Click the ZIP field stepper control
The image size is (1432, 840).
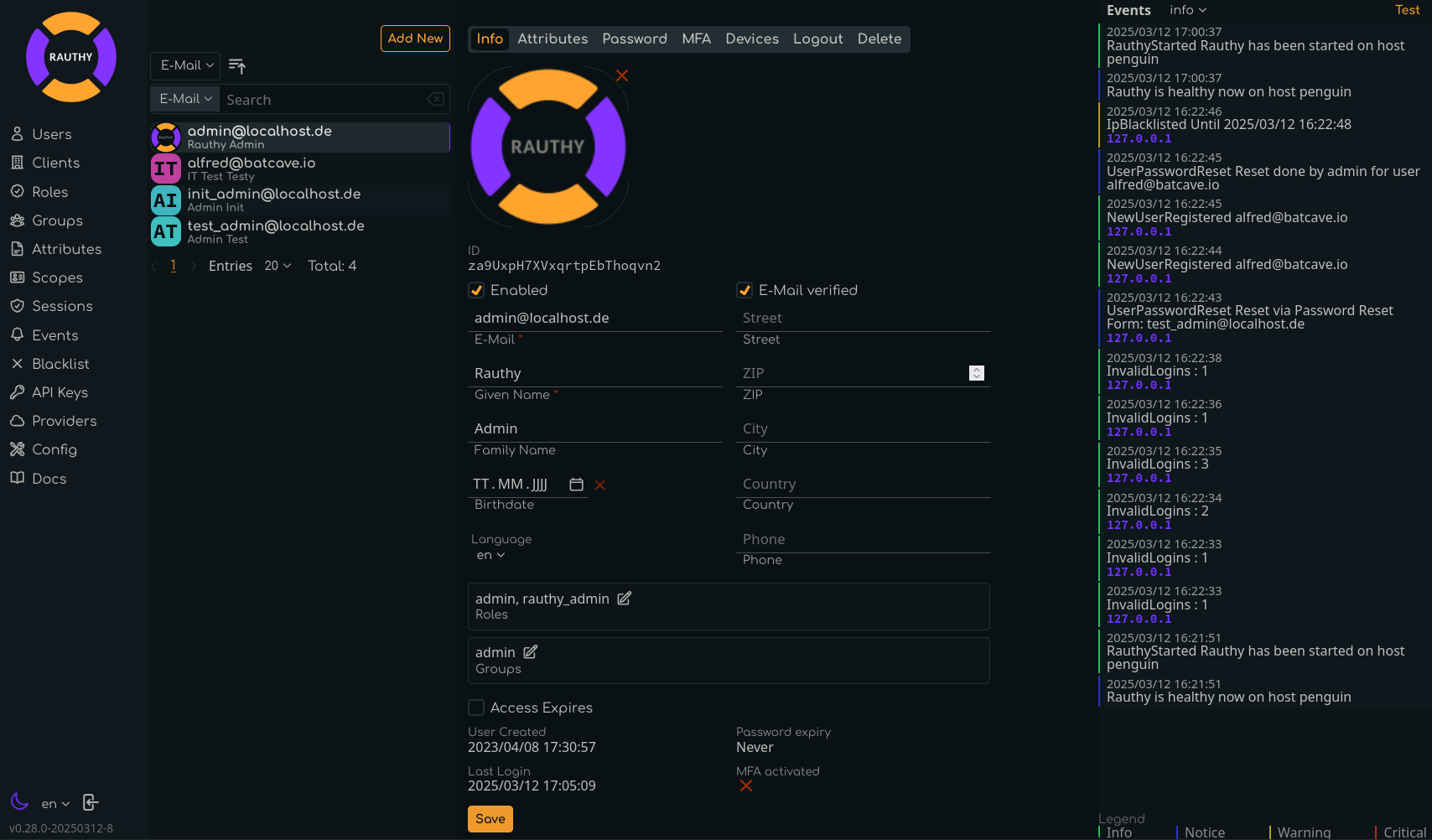(x=977, y=373)
